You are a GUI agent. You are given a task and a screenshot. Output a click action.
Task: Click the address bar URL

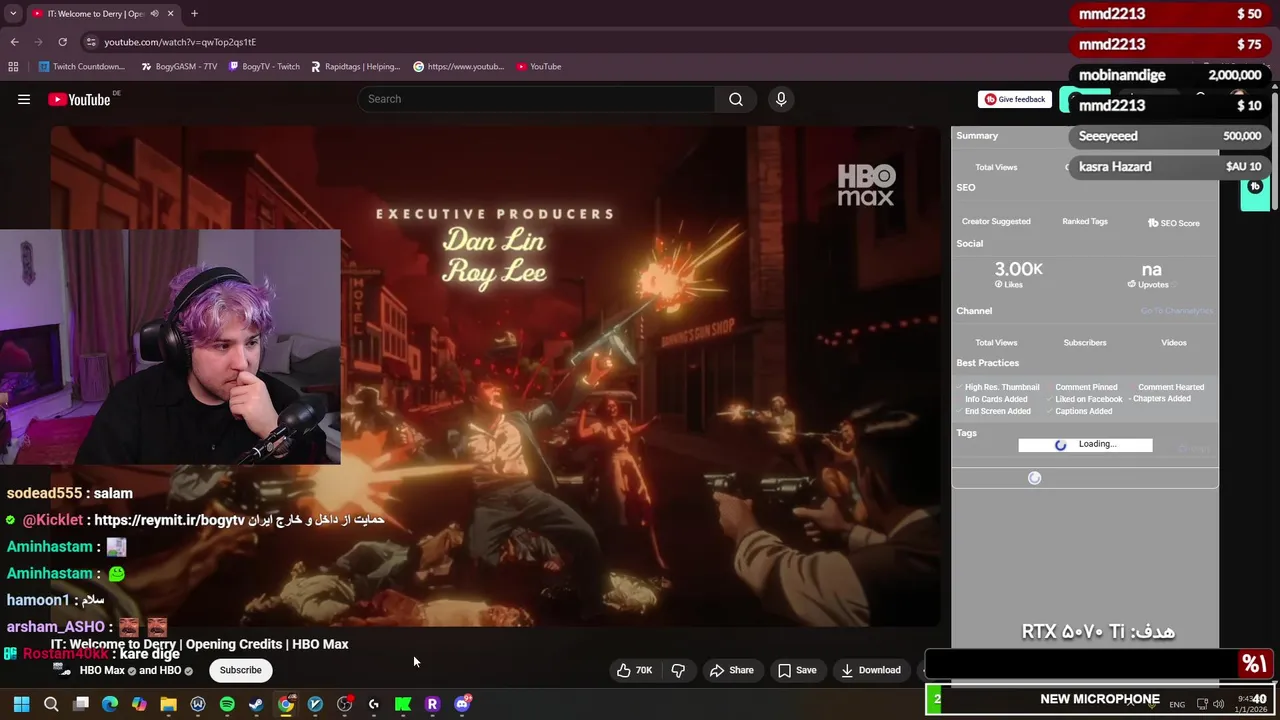point(180,42)
